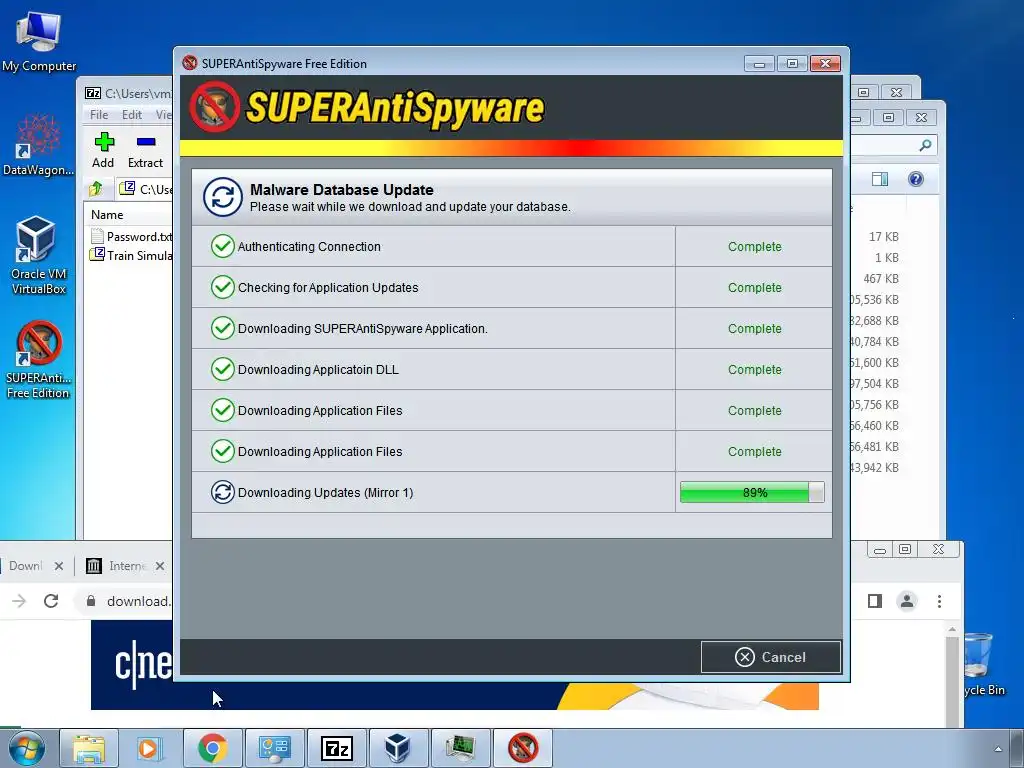The image size is (1024, 768).
Task: Click the 7-Zip title bar icon
Action: click(93, 93)
